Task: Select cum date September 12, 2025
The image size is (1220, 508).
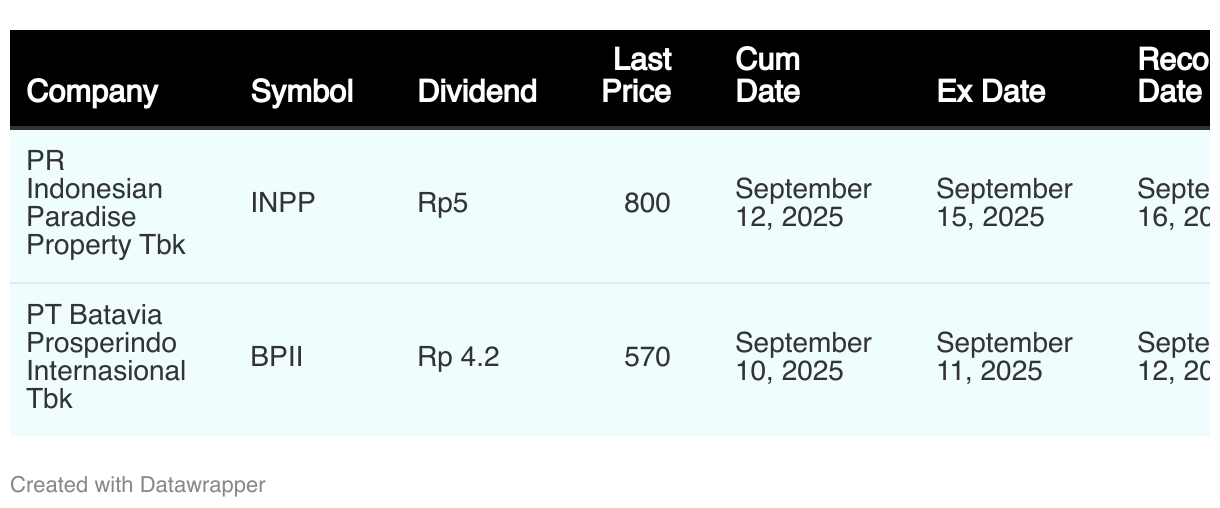Action: (x=803, y=203)
